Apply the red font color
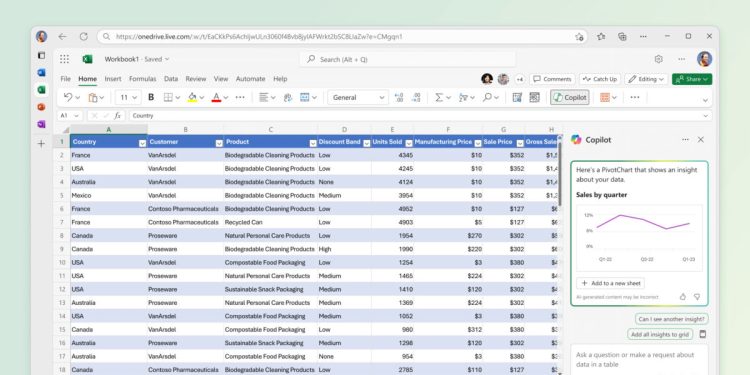 pyautogui.click(x=216, y=98)
